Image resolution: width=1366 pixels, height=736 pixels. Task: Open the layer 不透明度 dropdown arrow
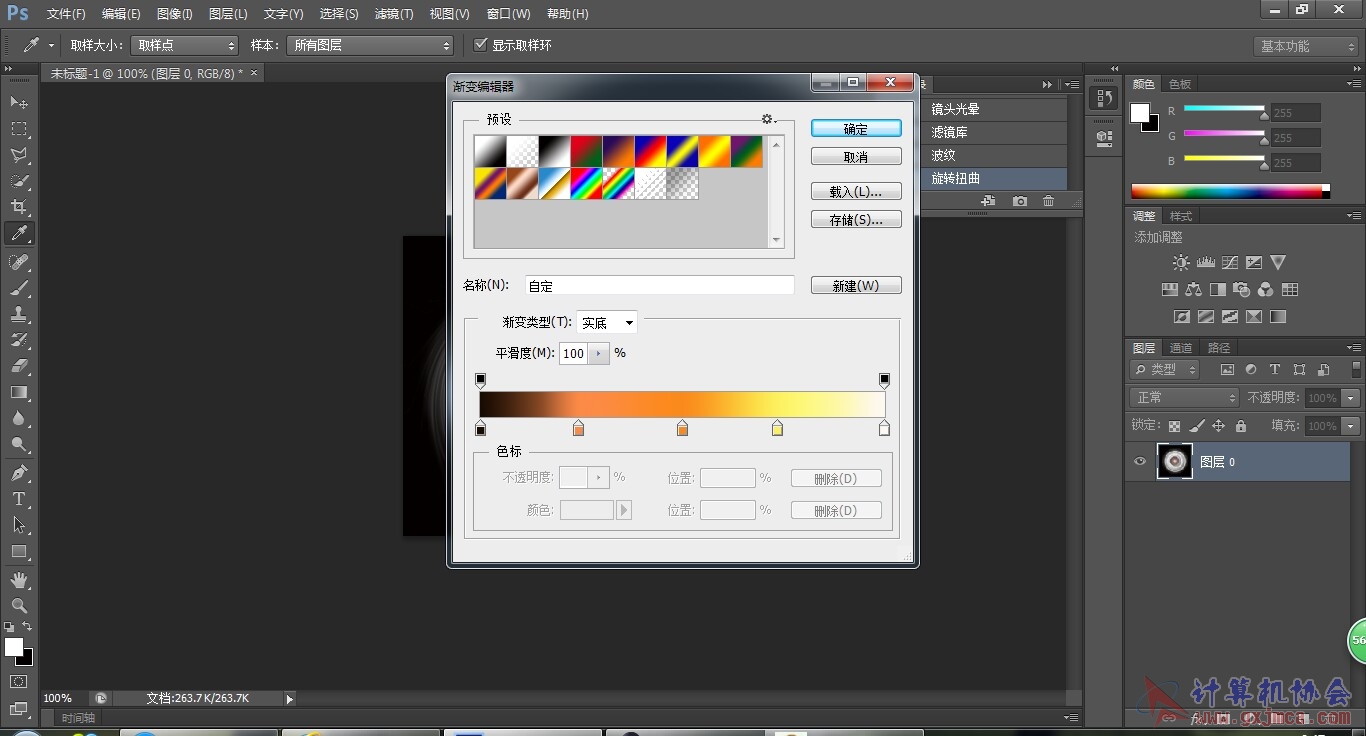click(x=1351, y=398)
